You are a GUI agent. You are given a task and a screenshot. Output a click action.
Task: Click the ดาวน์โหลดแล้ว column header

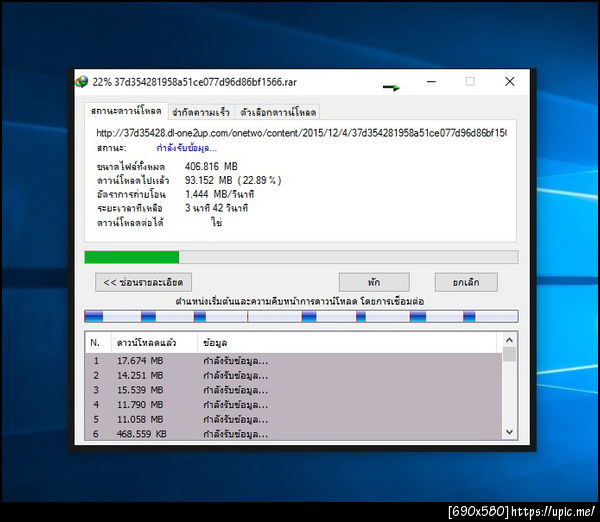click(154, 343)
